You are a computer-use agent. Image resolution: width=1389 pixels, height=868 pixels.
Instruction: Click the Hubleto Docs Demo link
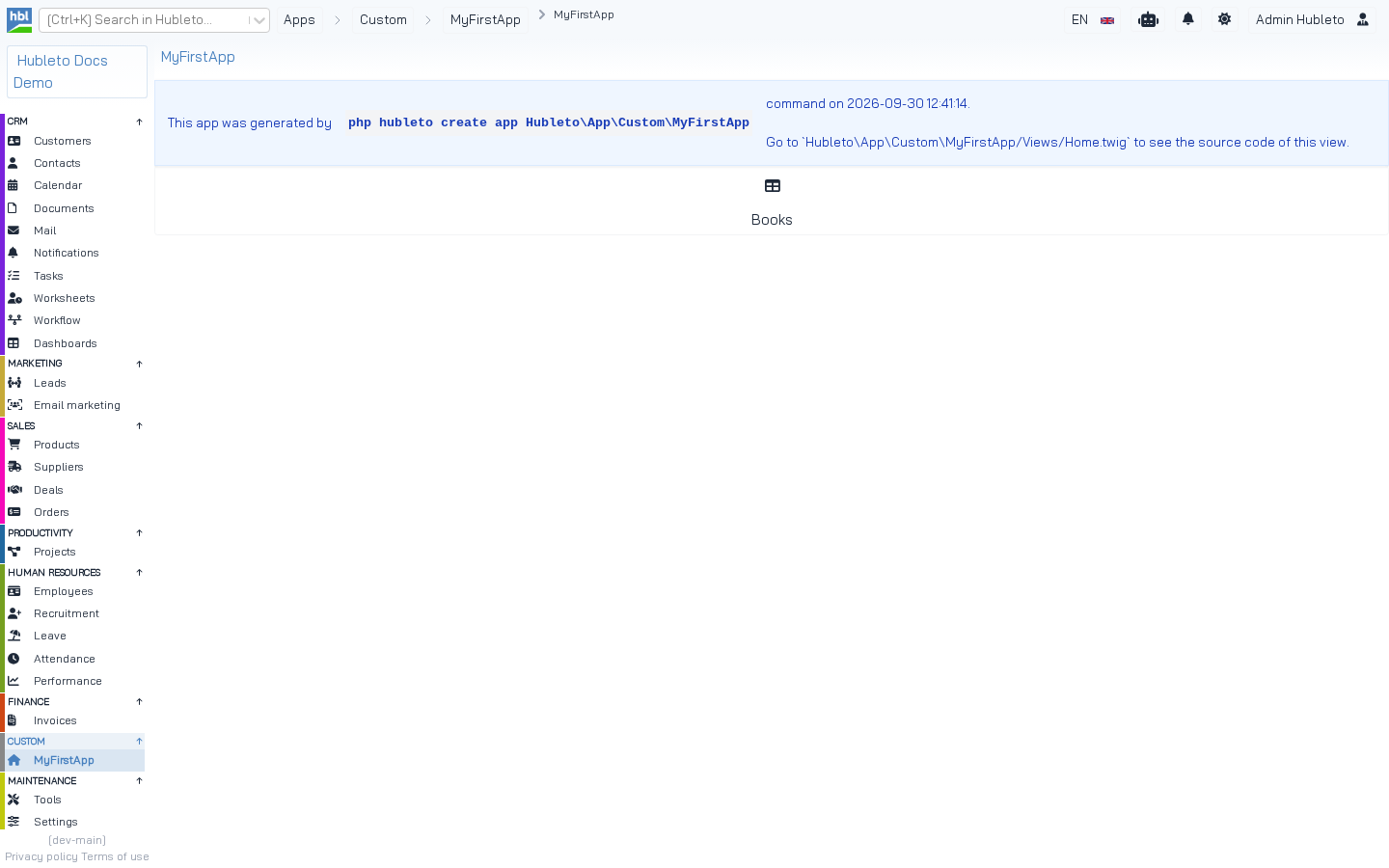click(x=77, y=71)
